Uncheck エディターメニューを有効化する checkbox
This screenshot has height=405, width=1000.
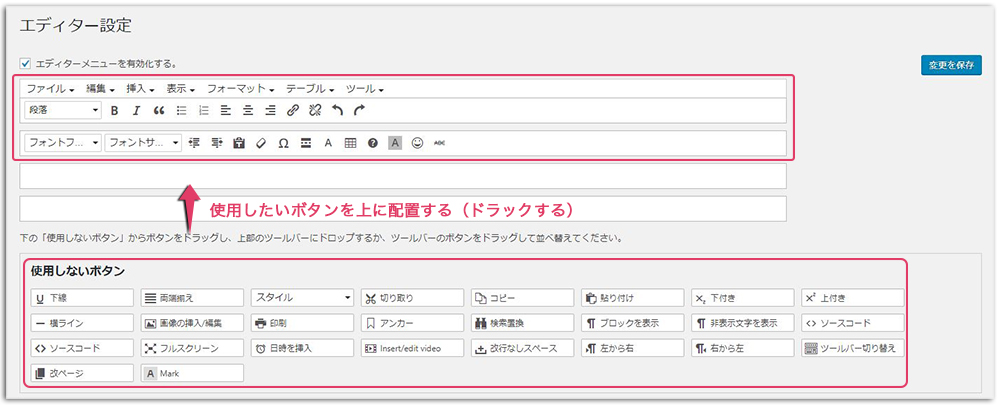pos(26,62)
